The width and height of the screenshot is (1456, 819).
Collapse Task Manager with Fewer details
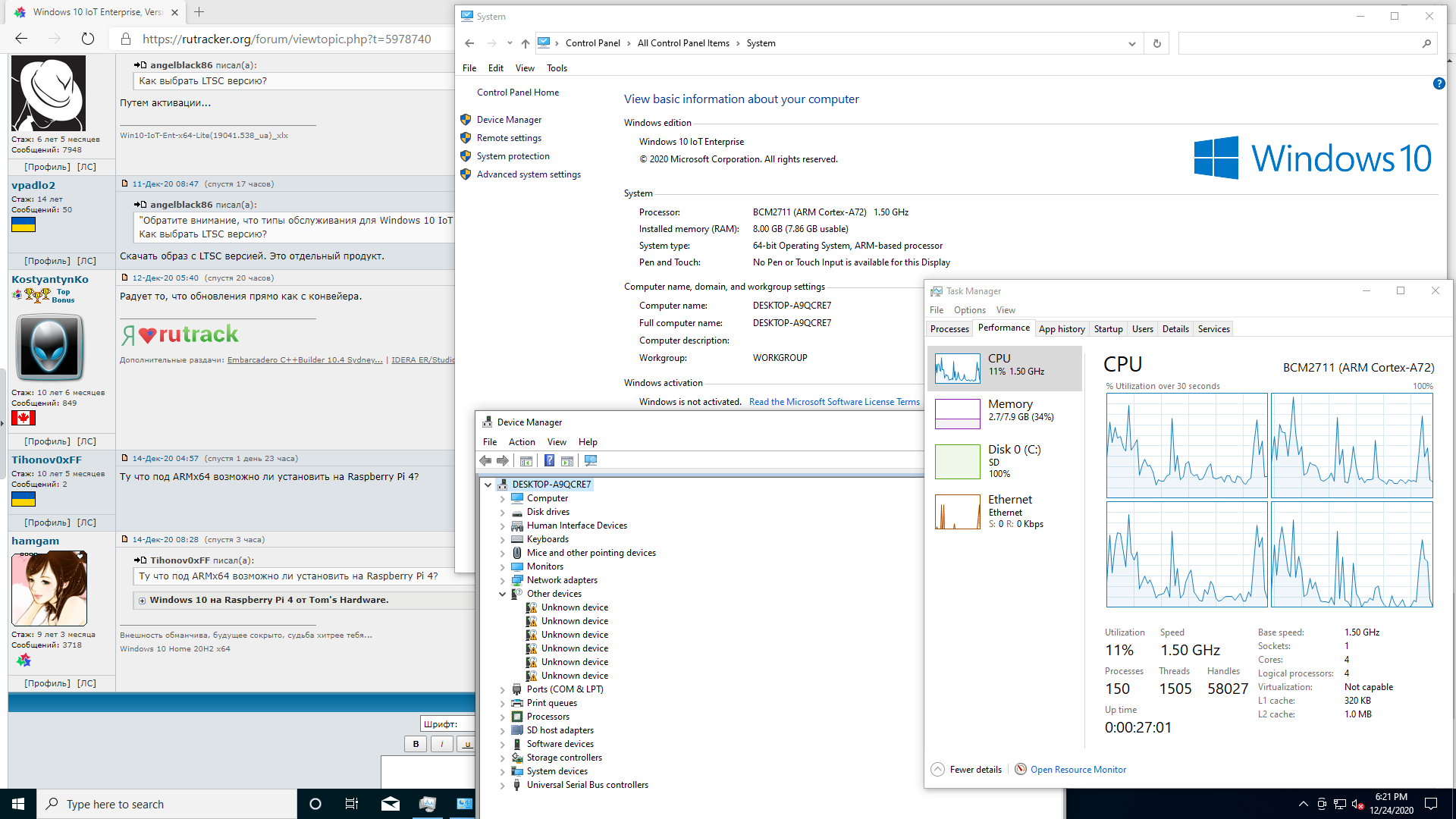(967, 770)
